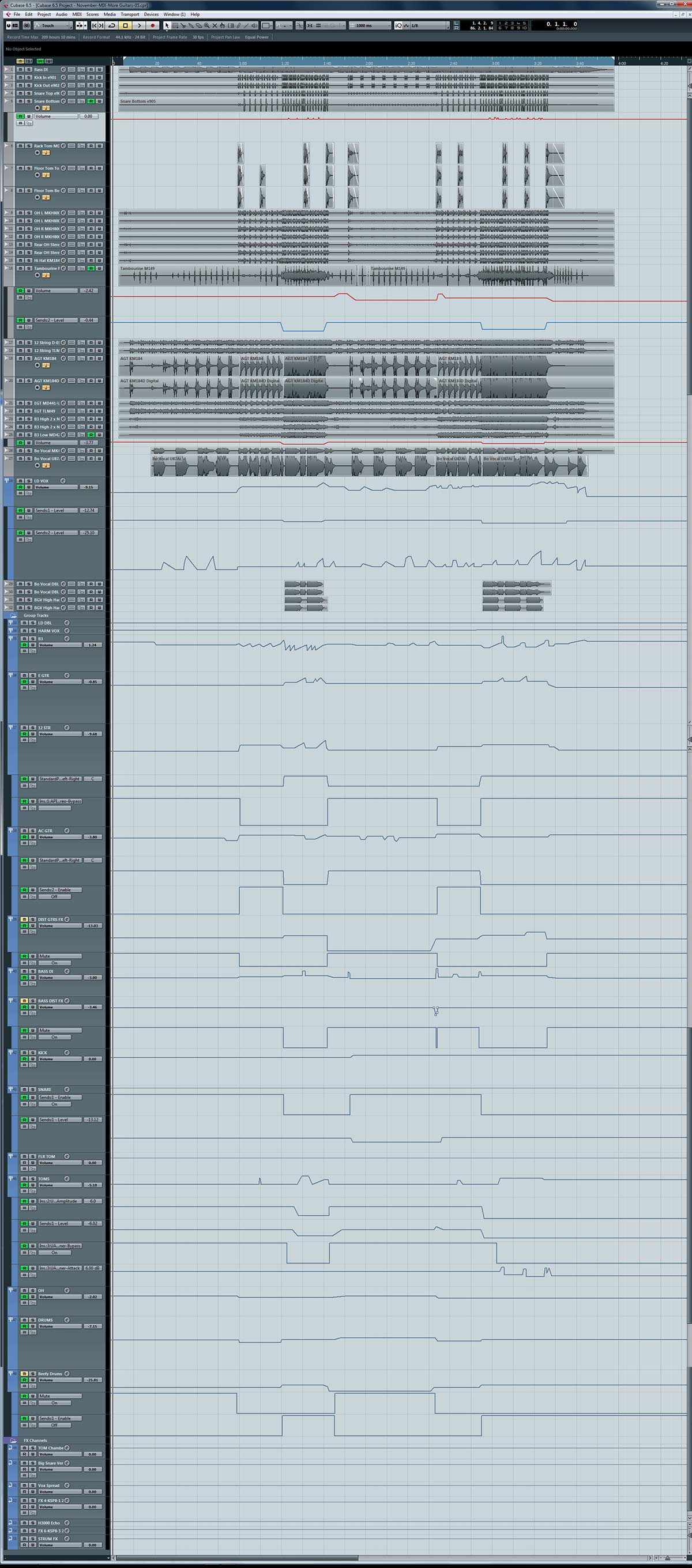This screenshot has height=1568, width=692.
Task: Click the B3 Volume automation fader
Action: coord(60,644)
